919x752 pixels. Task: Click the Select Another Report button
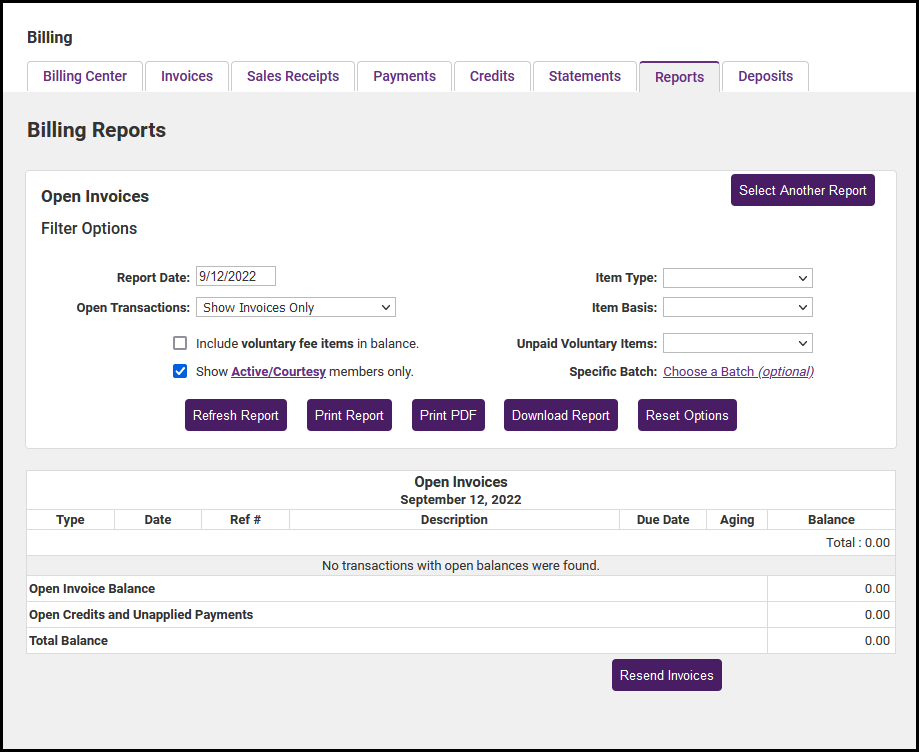[x=802, y=191]
